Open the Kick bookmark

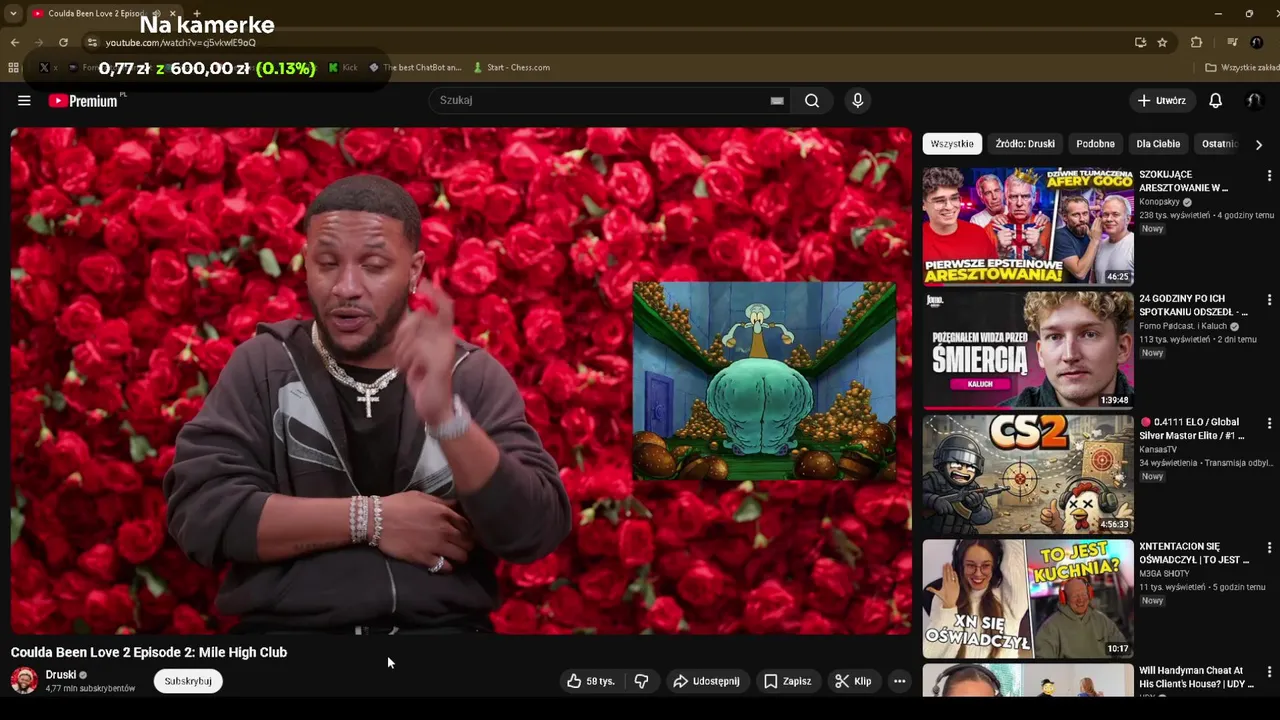click(343, 67)
